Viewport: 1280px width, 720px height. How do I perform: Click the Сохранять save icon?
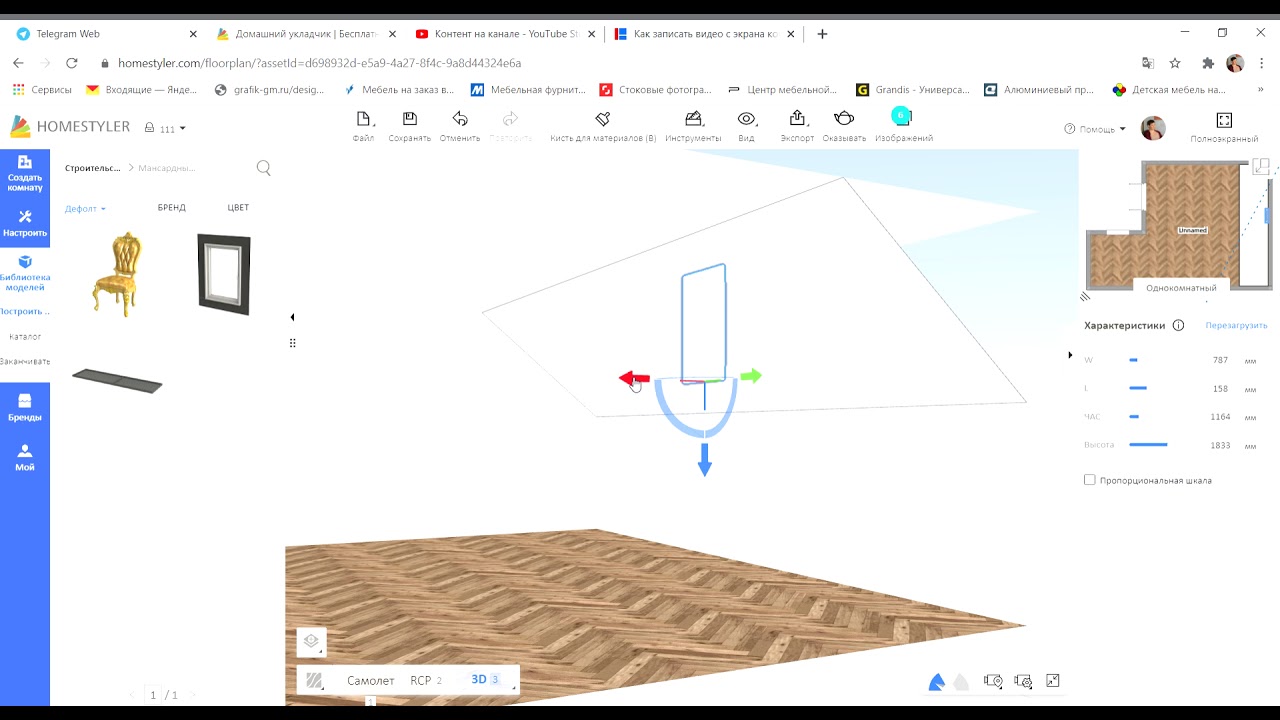click(410, 119)
